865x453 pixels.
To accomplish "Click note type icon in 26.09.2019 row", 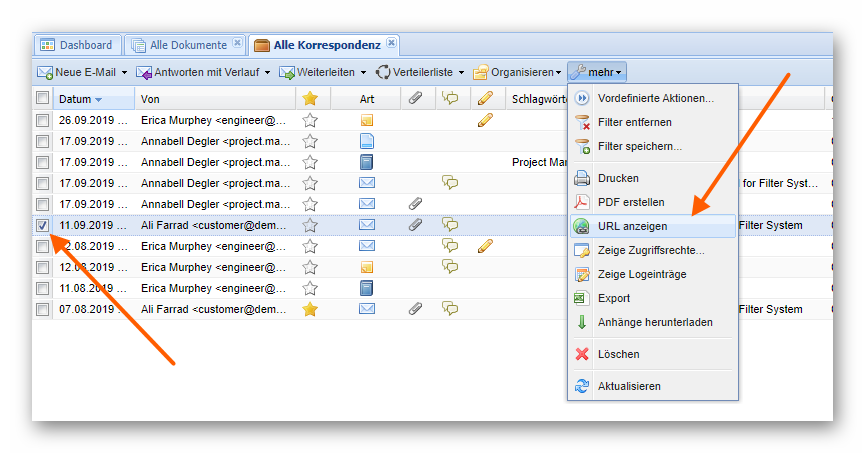I will pyautogui.click(x=367, y=120).
